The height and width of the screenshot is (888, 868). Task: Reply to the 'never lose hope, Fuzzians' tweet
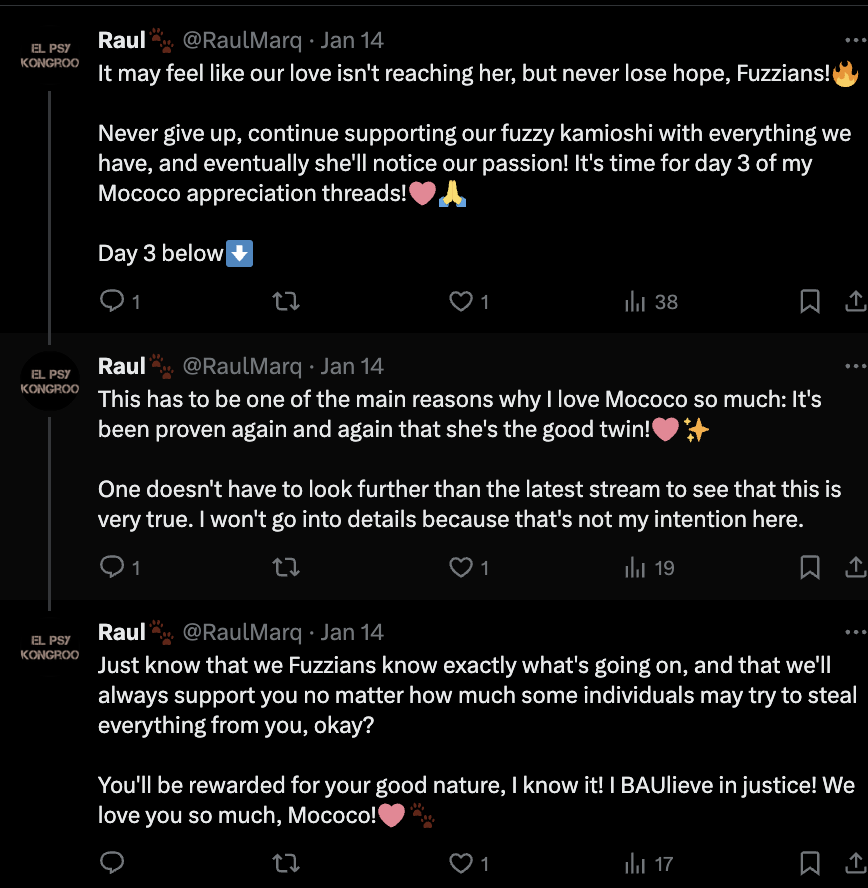click(x=113, y=301)
